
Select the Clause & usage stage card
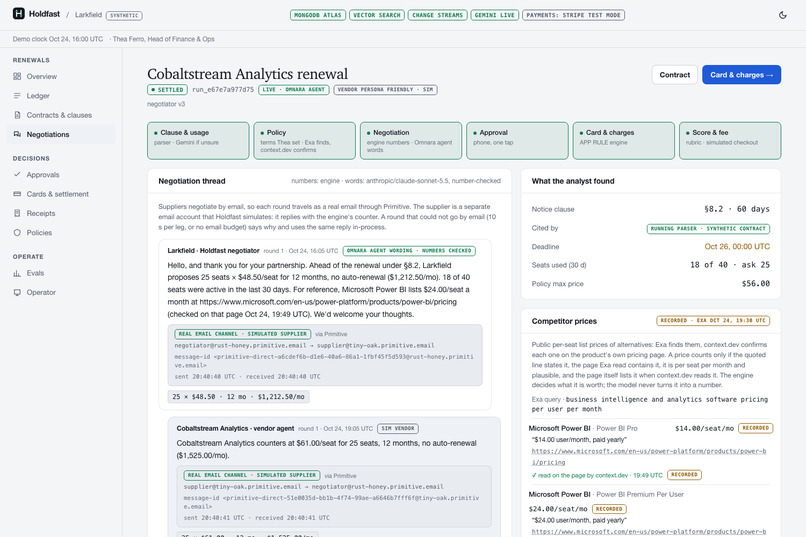[x=198, y=141]
